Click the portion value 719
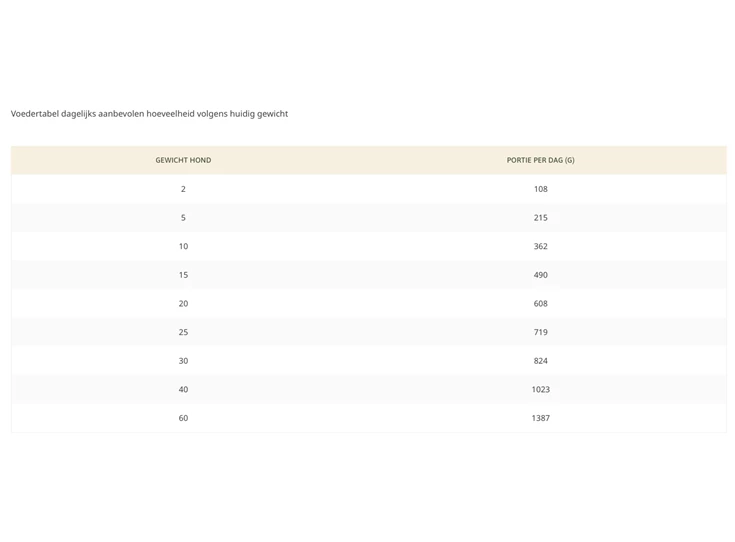 pyautogui.click(x=540, y=332)
